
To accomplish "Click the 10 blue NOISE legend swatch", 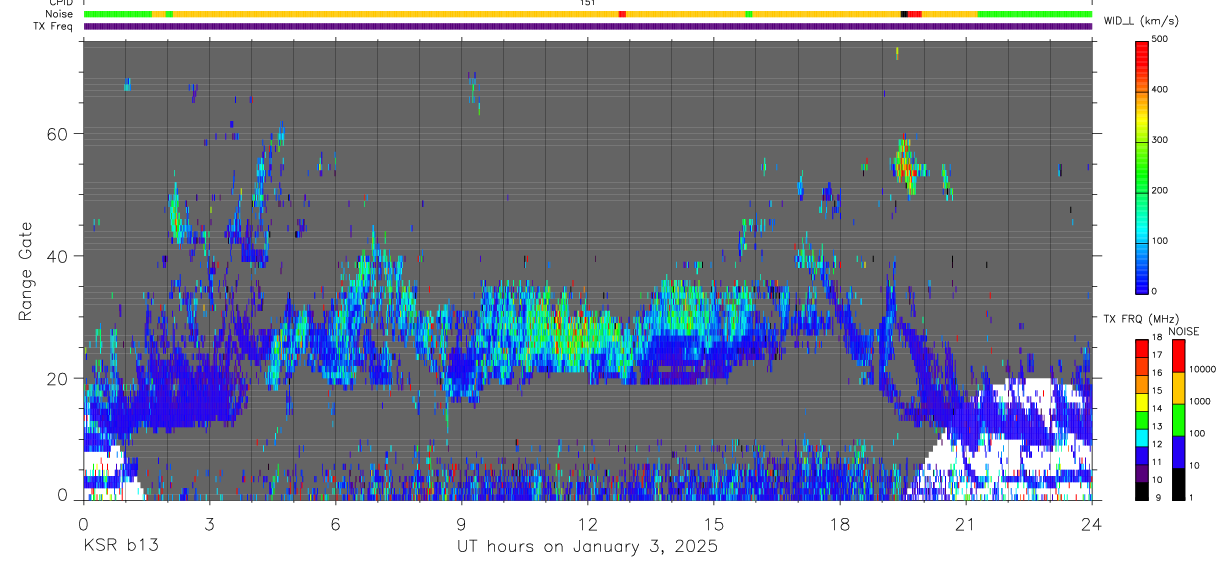I will coord(1178,451).
